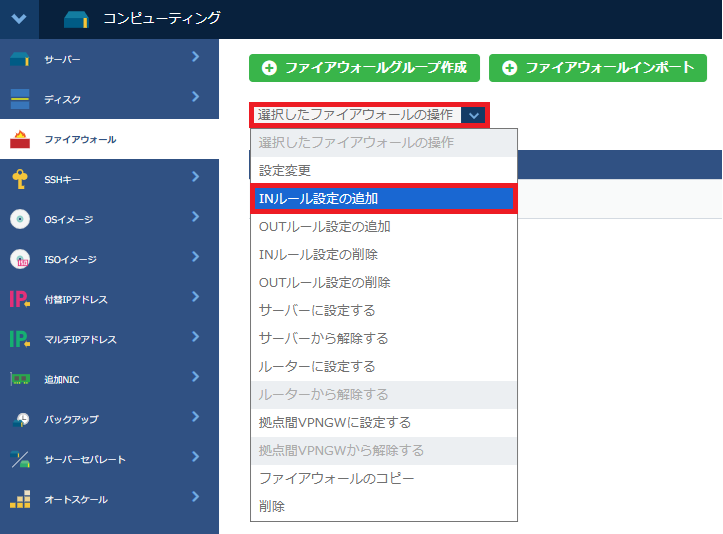The image size is (723, 534).
Task: Click the Server icon in sidebar
Action: [20, 60]
